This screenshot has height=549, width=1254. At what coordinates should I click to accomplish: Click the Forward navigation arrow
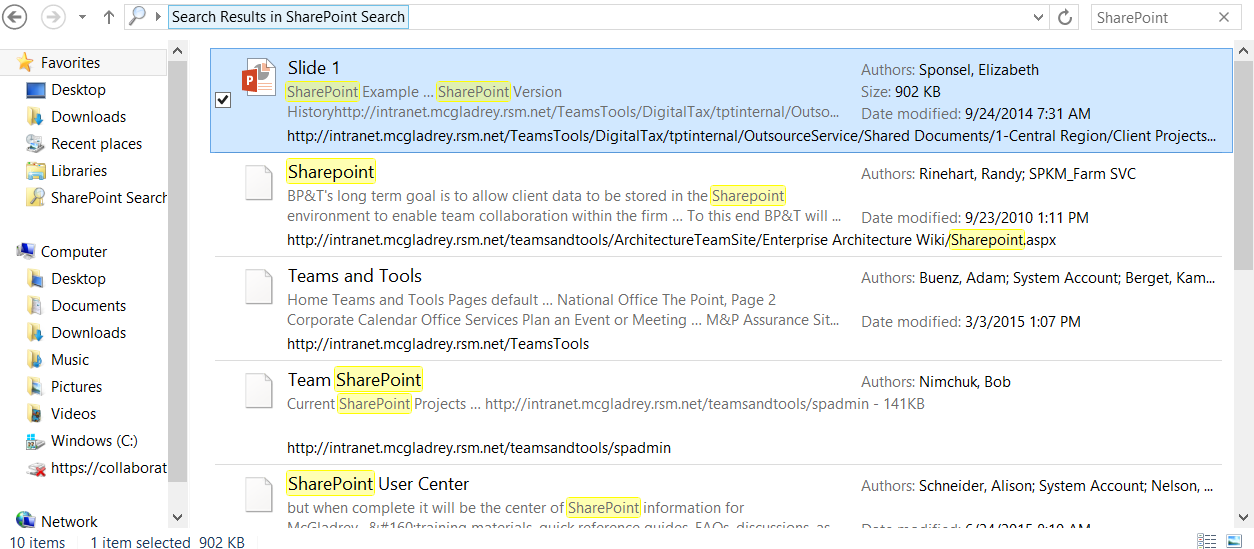(53, 17)
